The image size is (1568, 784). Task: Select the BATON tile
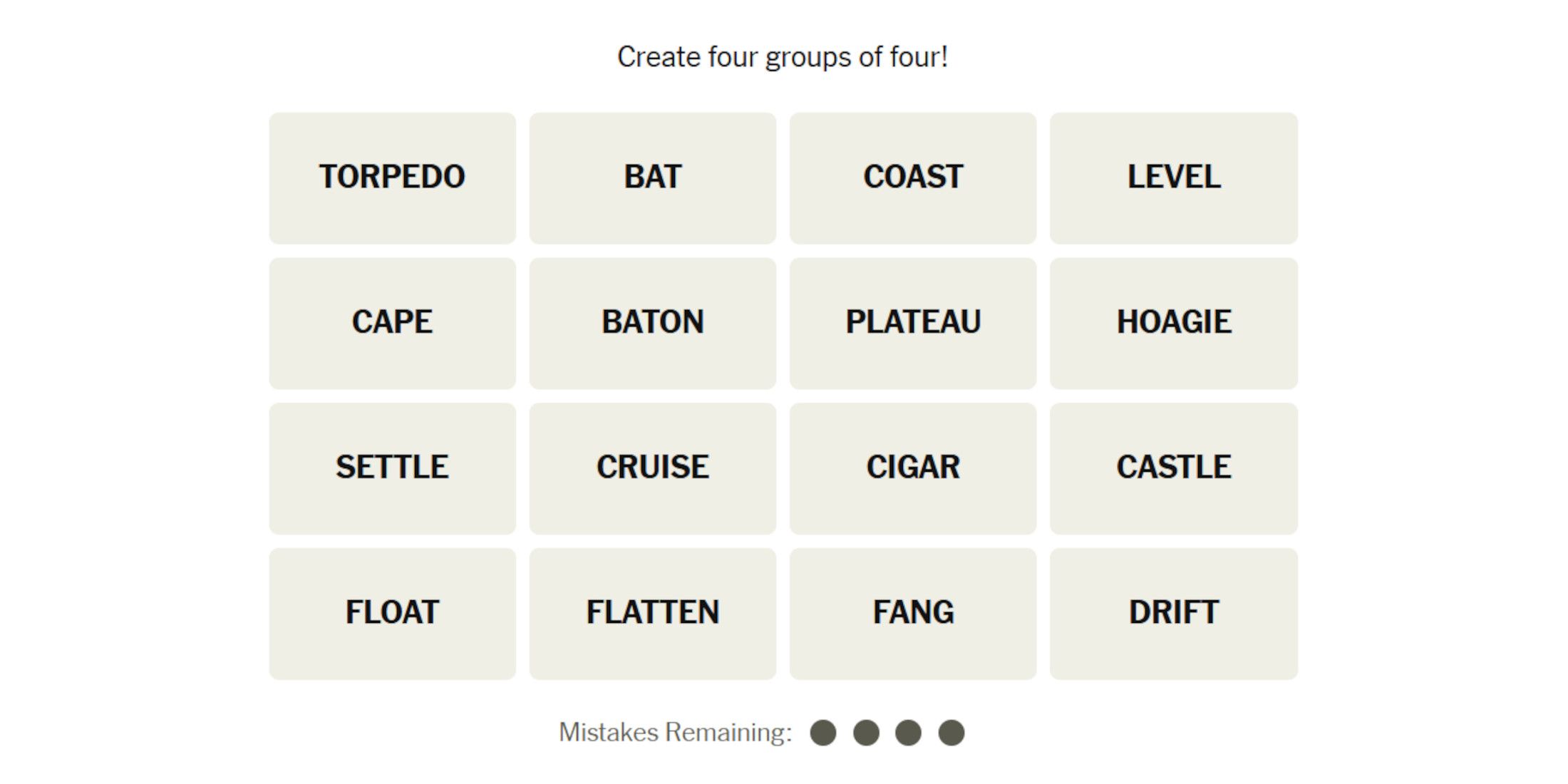(652, 323)
